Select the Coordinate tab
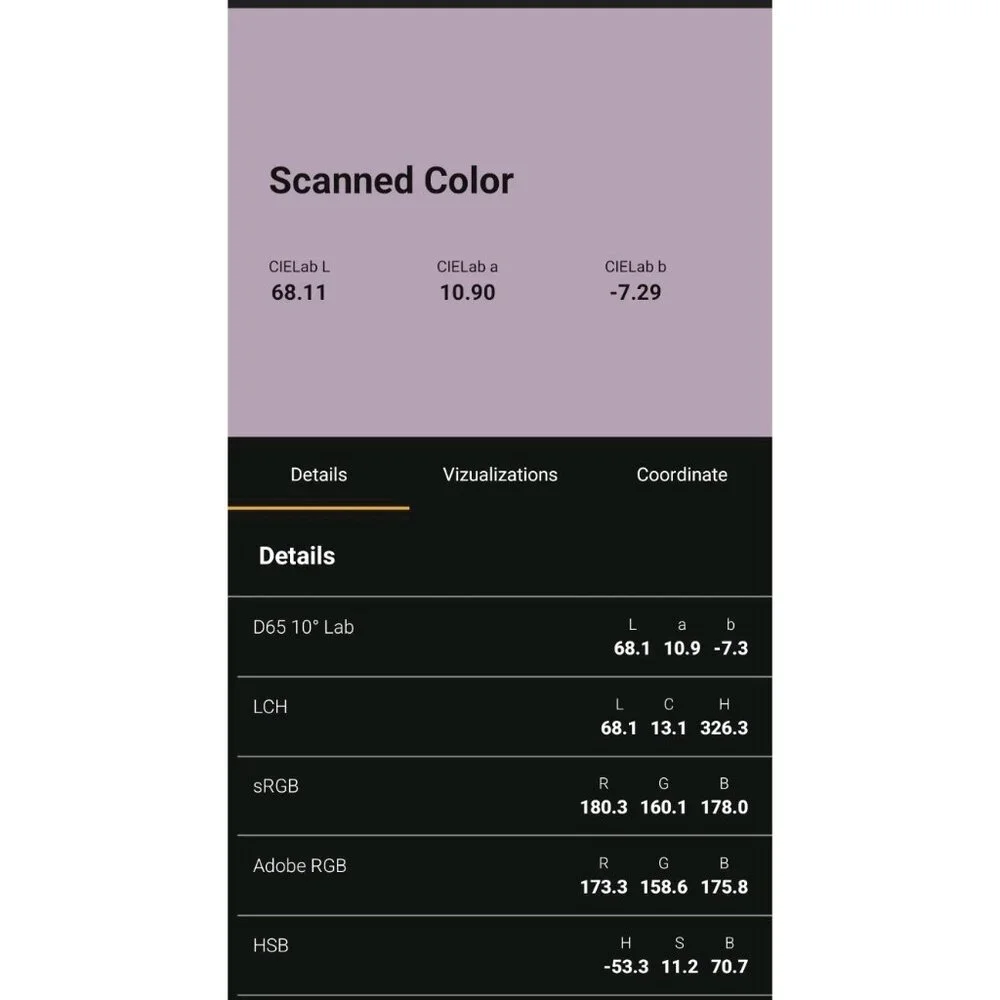1000x1000 pixels. point(682,474)
